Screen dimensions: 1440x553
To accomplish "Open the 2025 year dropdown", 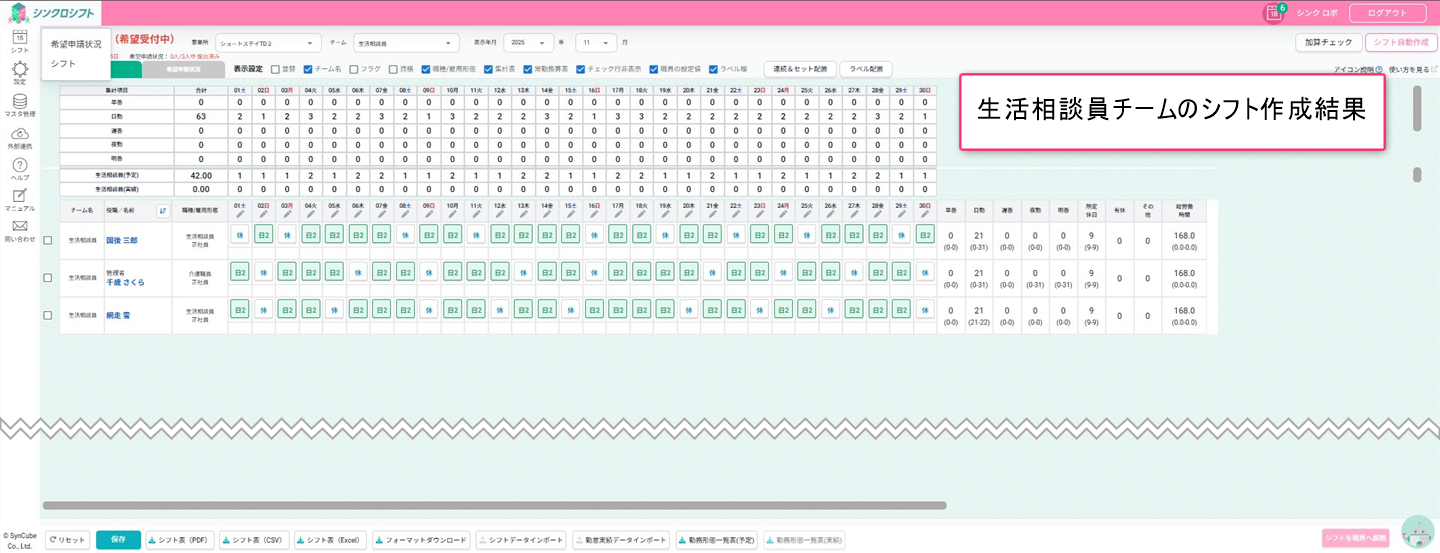I will coord(529,43).
